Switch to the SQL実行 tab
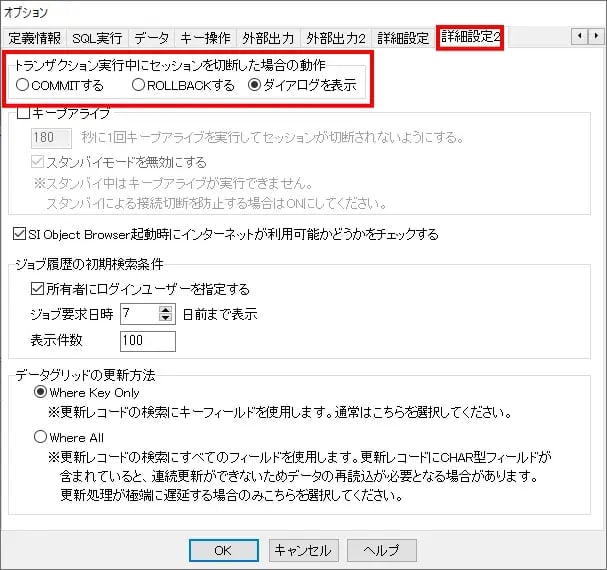Image resolution: width=607 pixels, height=570 pixels. coord(97,38)
